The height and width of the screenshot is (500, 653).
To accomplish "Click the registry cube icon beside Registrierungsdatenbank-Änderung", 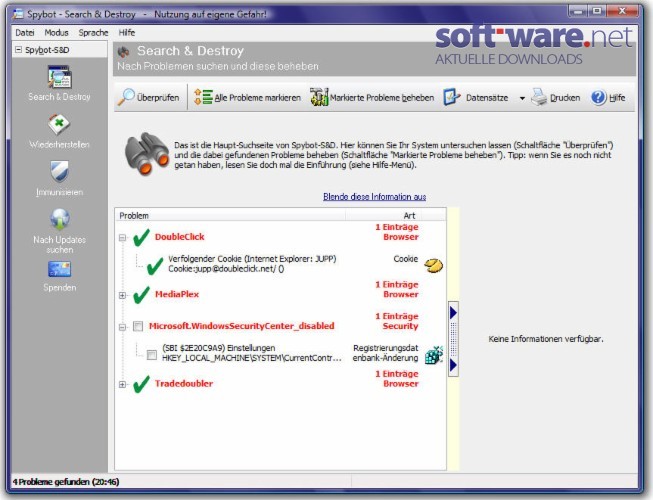I will pyautogui.click(x=434, y=355).
